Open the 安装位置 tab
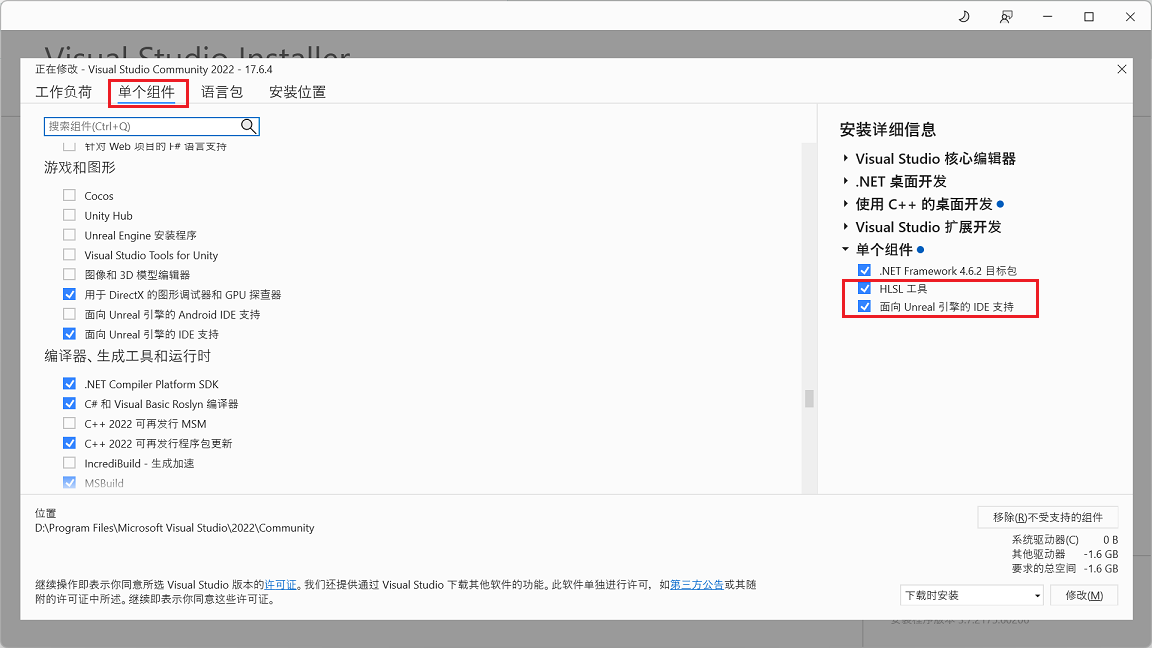 [298, 92]
